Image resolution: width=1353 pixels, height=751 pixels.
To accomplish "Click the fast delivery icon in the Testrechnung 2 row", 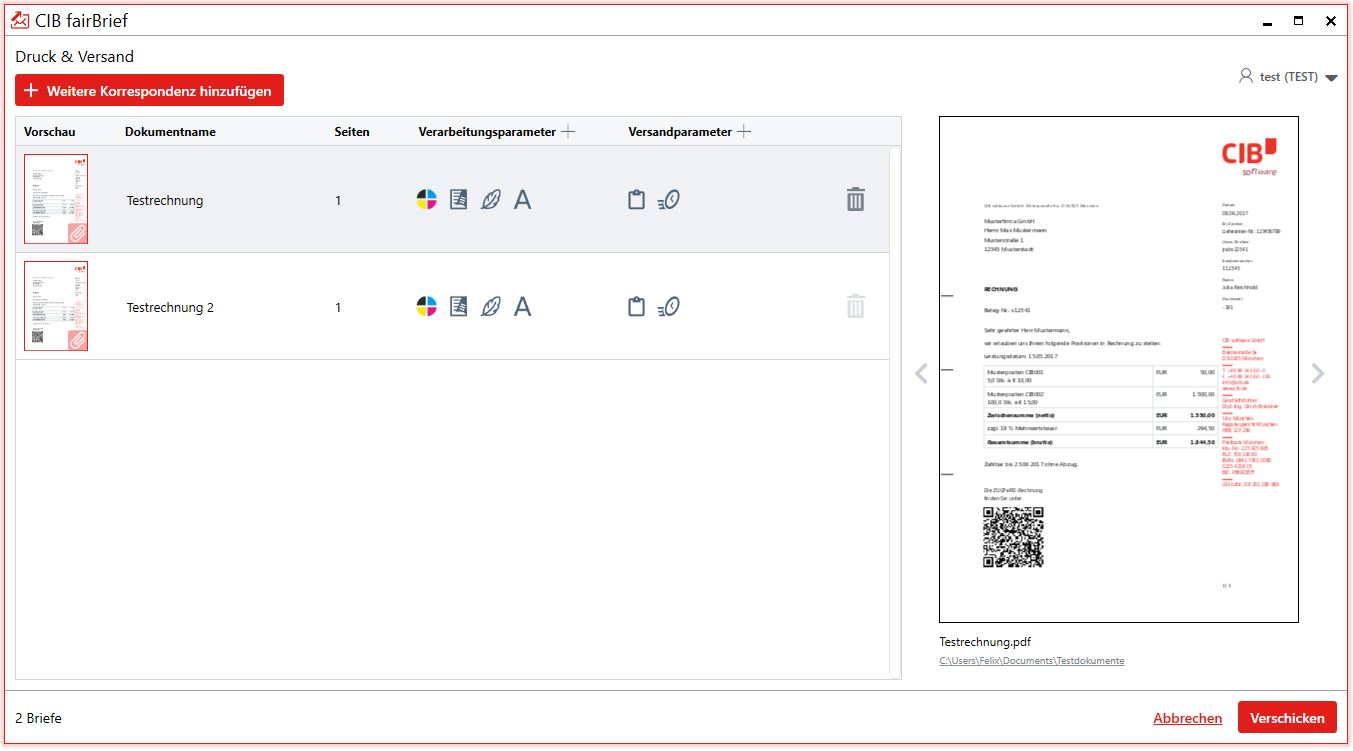I will point(669,306).
